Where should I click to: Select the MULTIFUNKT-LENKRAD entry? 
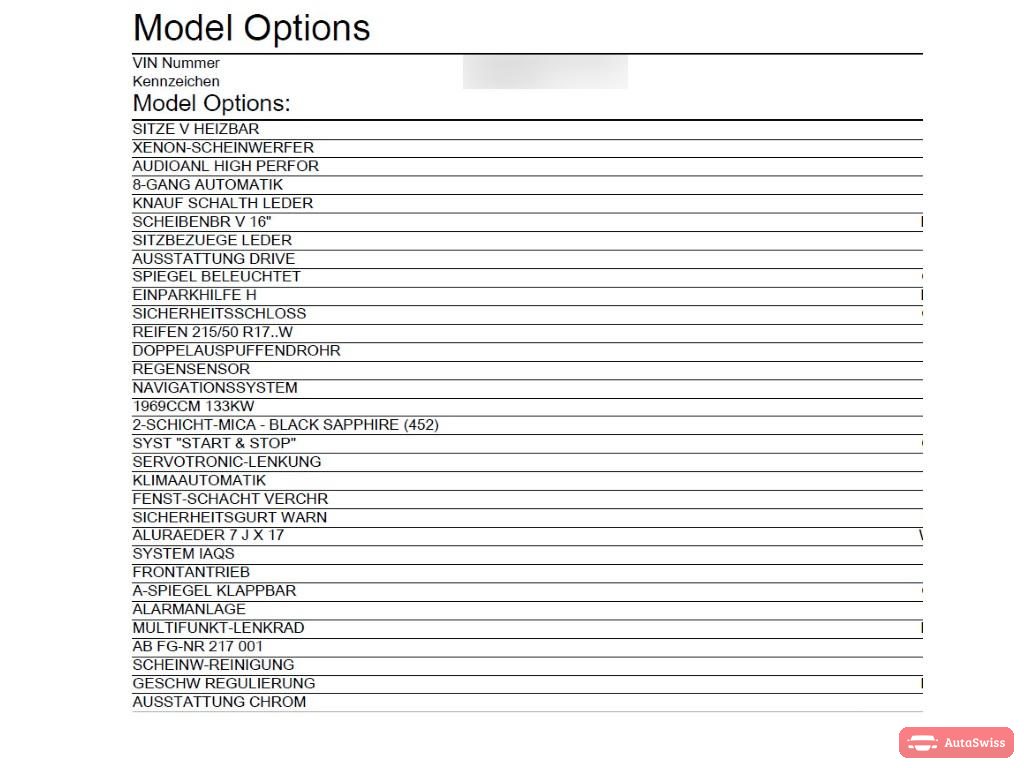(527, 628)
